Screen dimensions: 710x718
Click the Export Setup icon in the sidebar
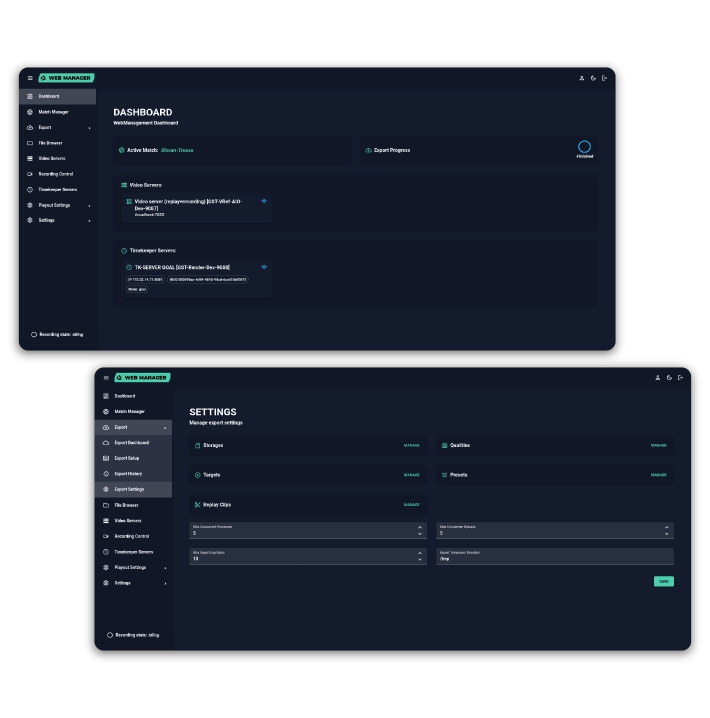point(106,458)
